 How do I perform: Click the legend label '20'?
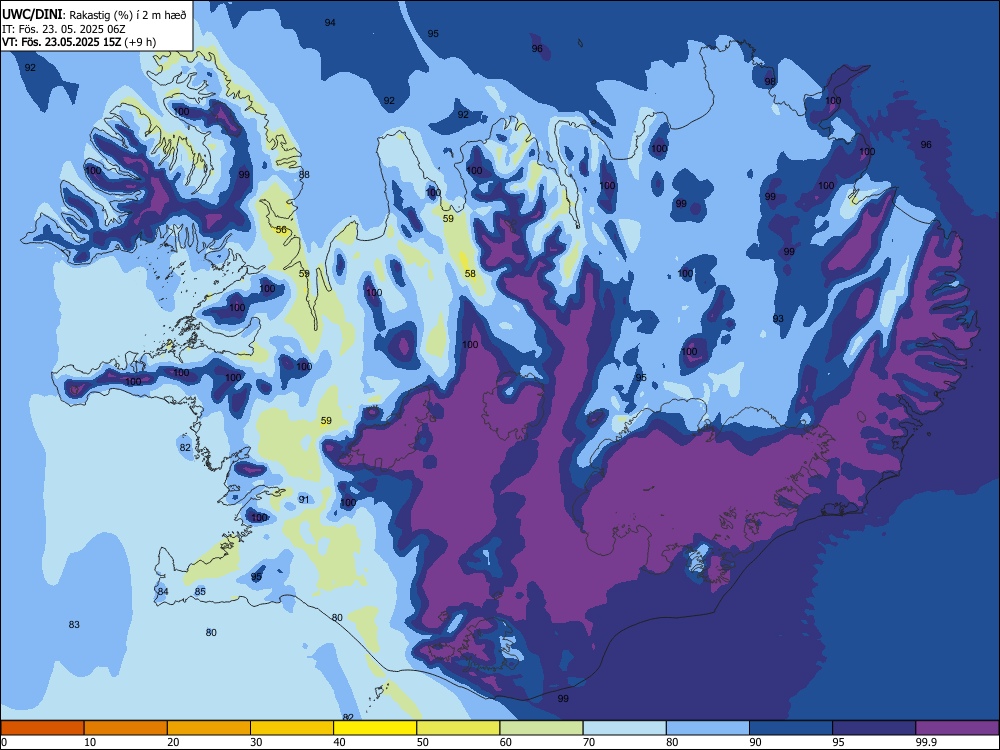pyautogui.click(x=173, y=742)
